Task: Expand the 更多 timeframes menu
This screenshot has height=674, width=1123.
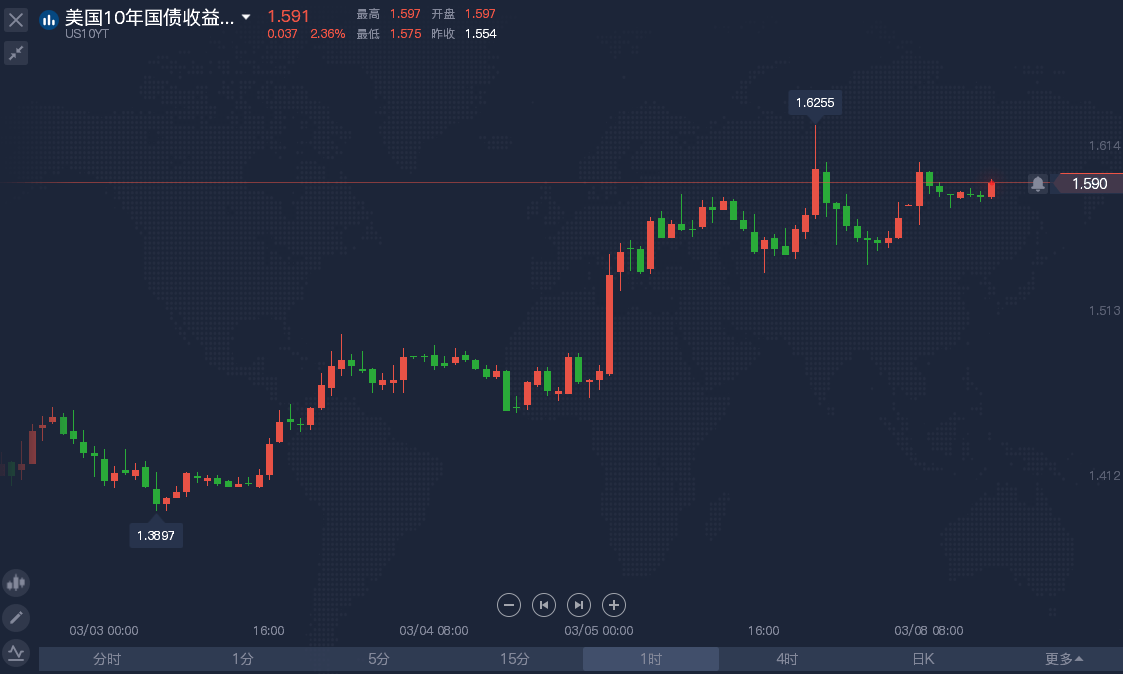Action: 1064,659
